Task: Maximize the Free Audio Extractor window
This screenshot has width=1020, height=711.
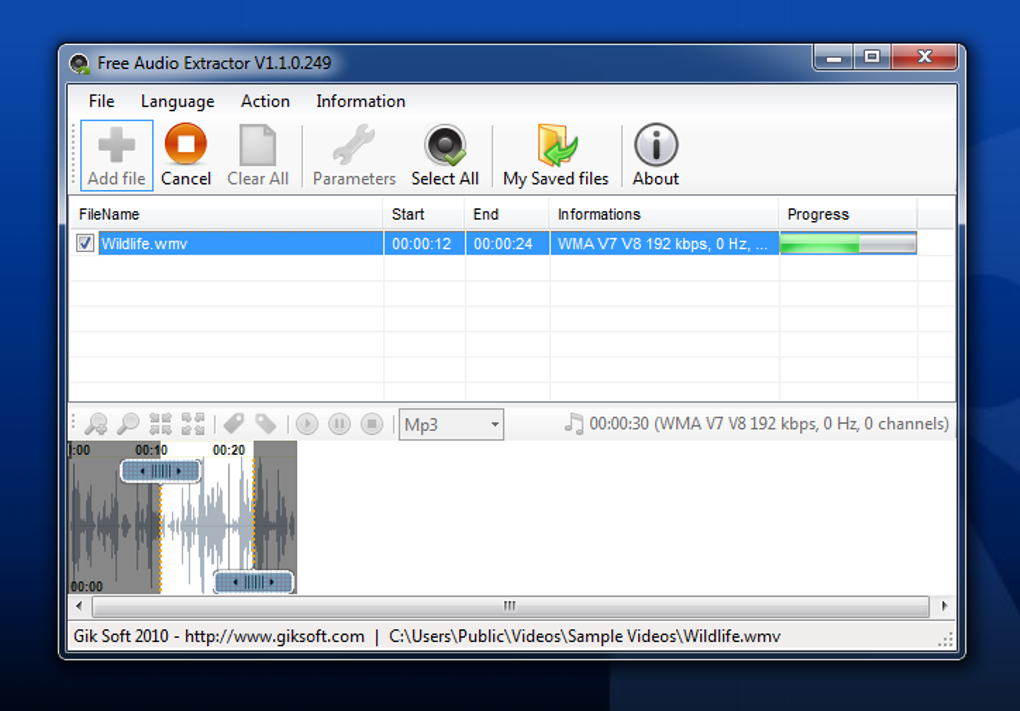Action: click(x=872, y=58)
